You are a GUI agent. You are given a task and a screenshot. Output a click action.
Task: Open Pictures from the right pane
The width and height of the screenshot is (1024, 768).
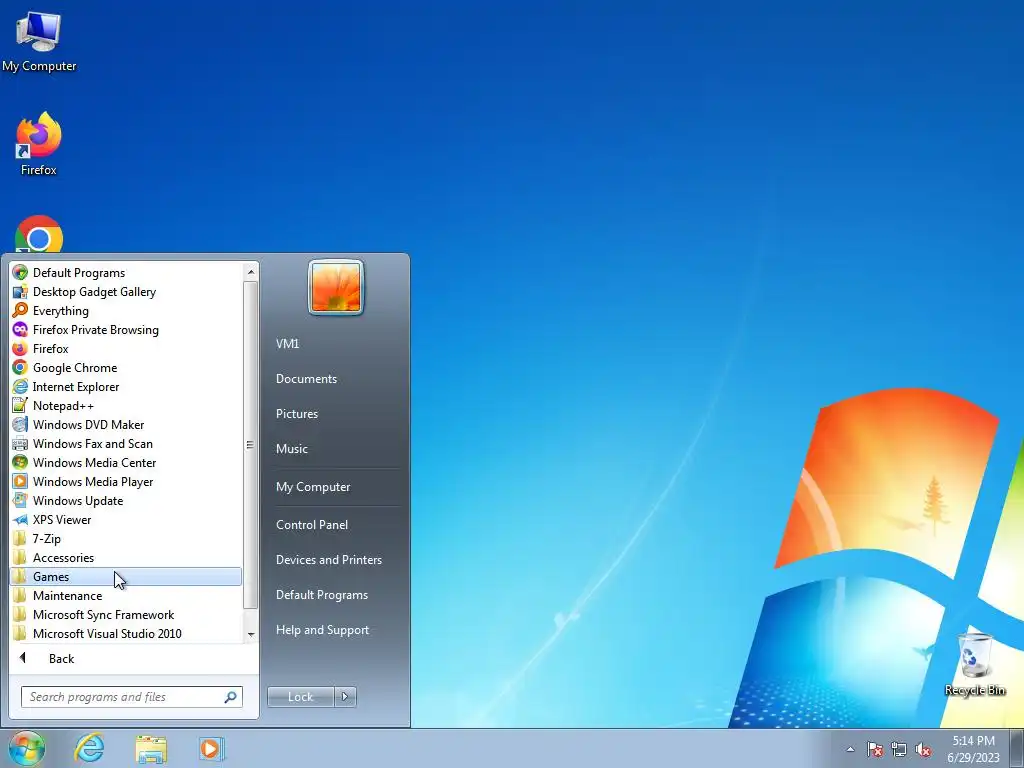point(296,413)
